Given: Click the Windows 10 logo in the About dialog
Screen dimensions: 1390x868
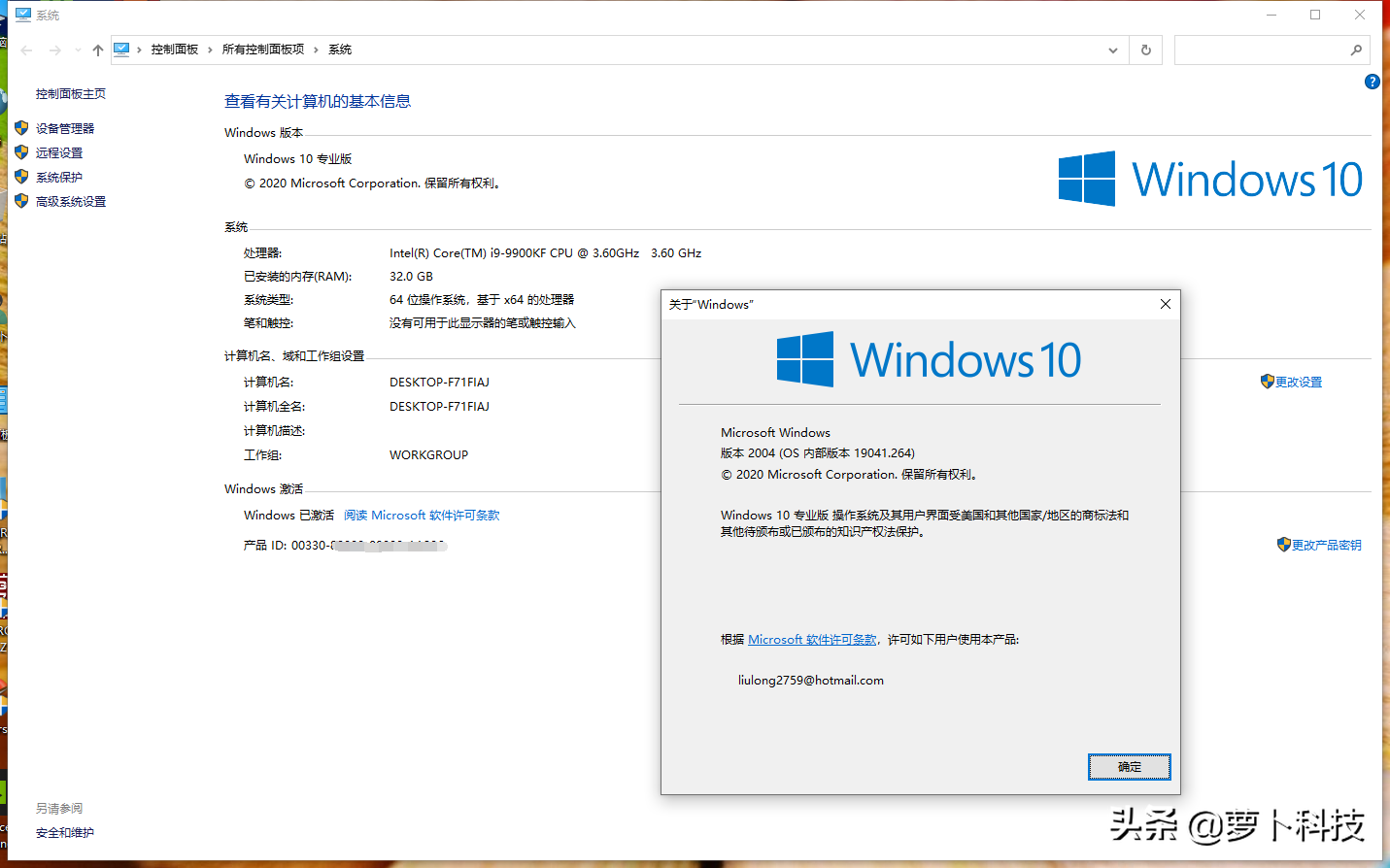Looking at the screenshot, I should click(x=929, y=359).
